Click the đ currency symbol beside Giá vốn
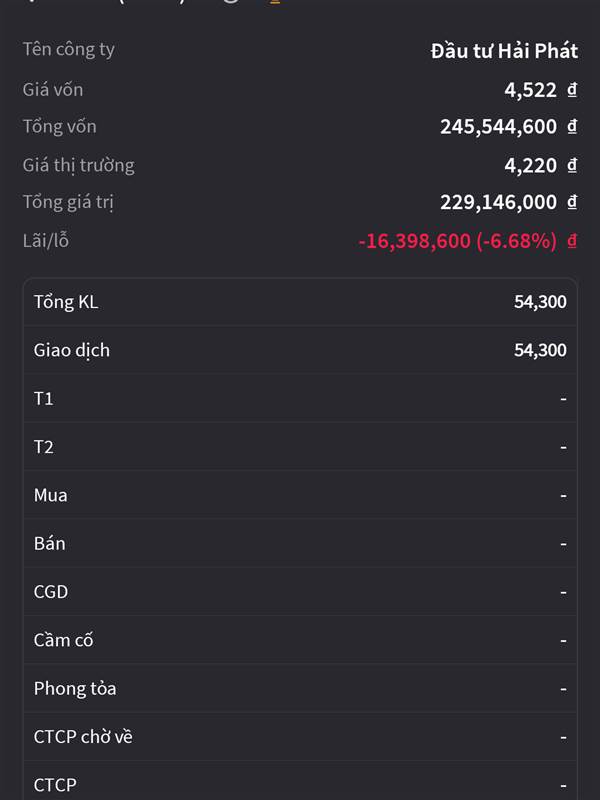Image resolution: width=600 pixels, height=800 pixels. [572, 90]
